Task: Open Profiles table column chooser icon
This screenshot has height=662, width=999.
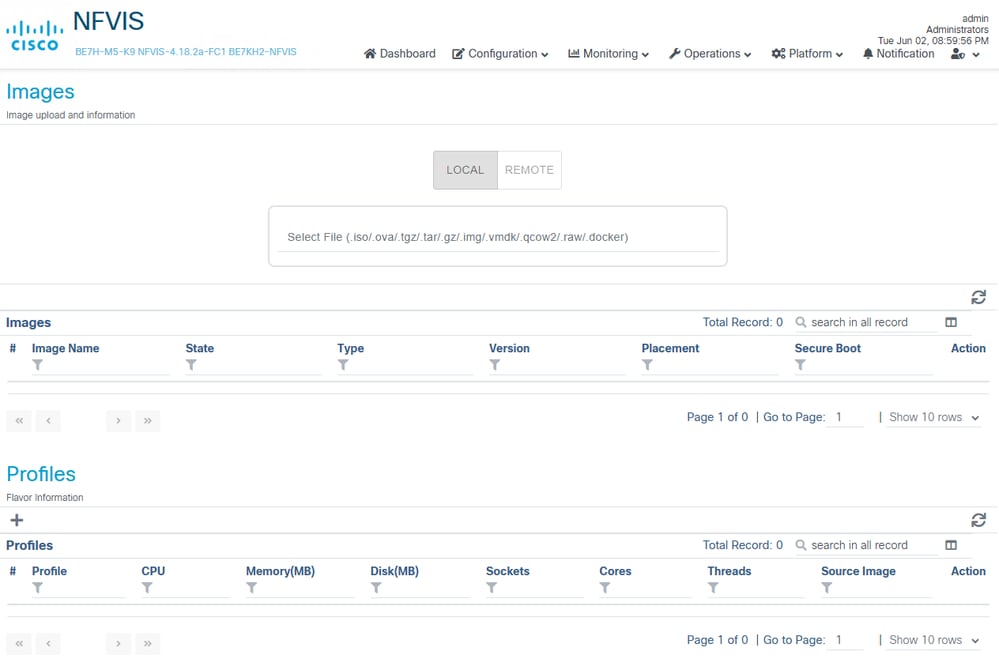Action: click(x=951, y=545)
